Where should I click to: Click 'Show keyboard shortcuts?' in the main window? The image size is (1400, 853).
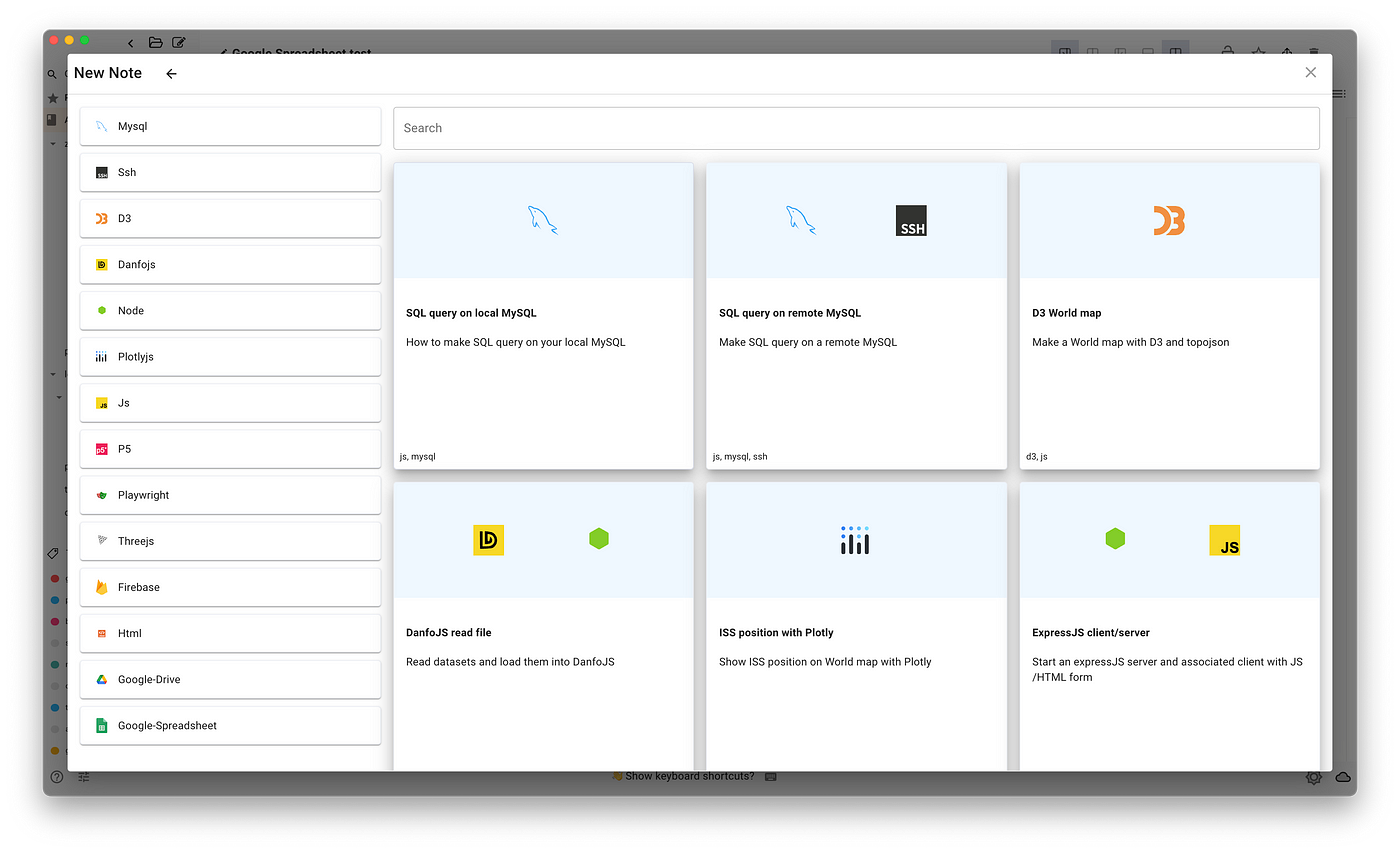[689, 777]
